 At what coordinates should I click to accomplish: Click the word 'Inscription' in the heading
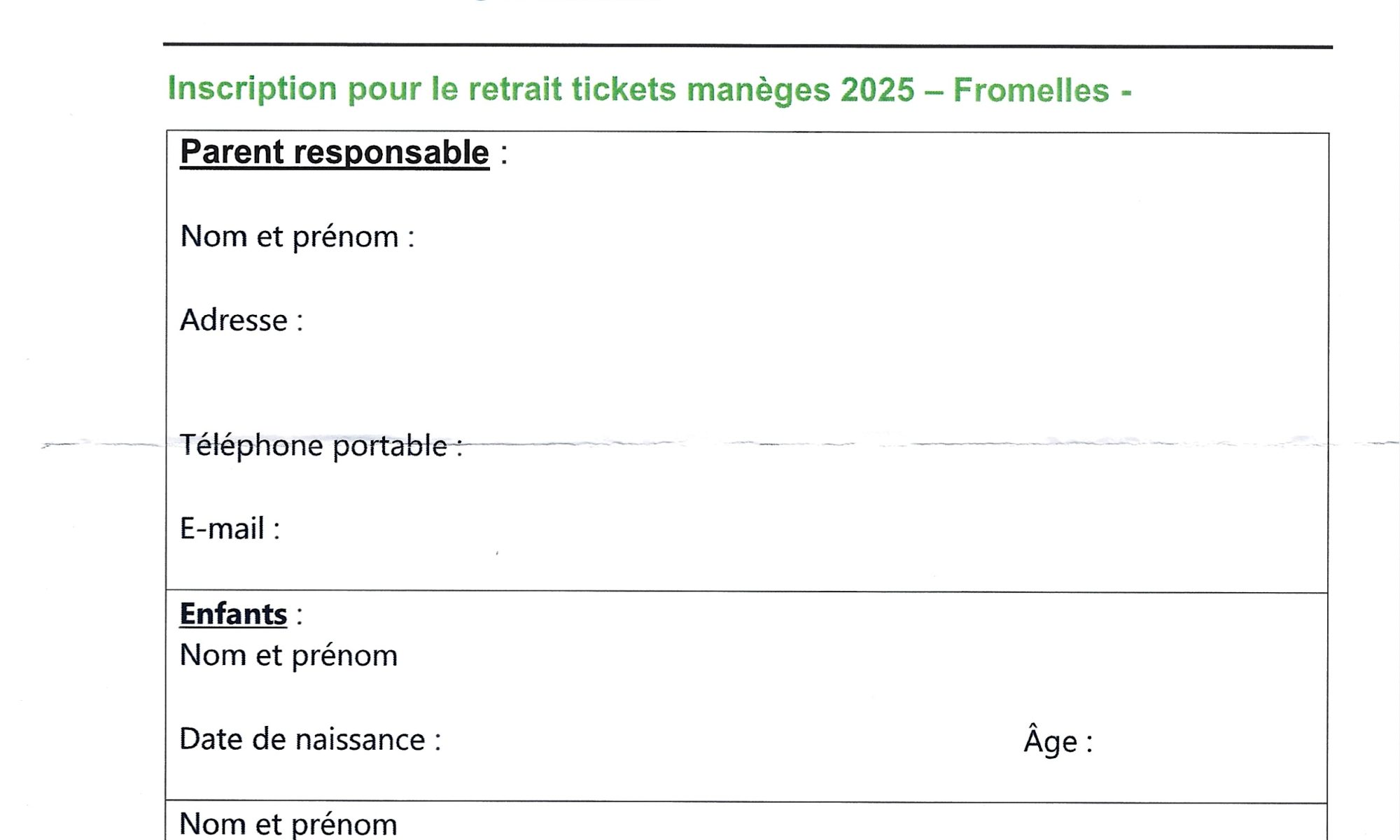pos(253,89)
